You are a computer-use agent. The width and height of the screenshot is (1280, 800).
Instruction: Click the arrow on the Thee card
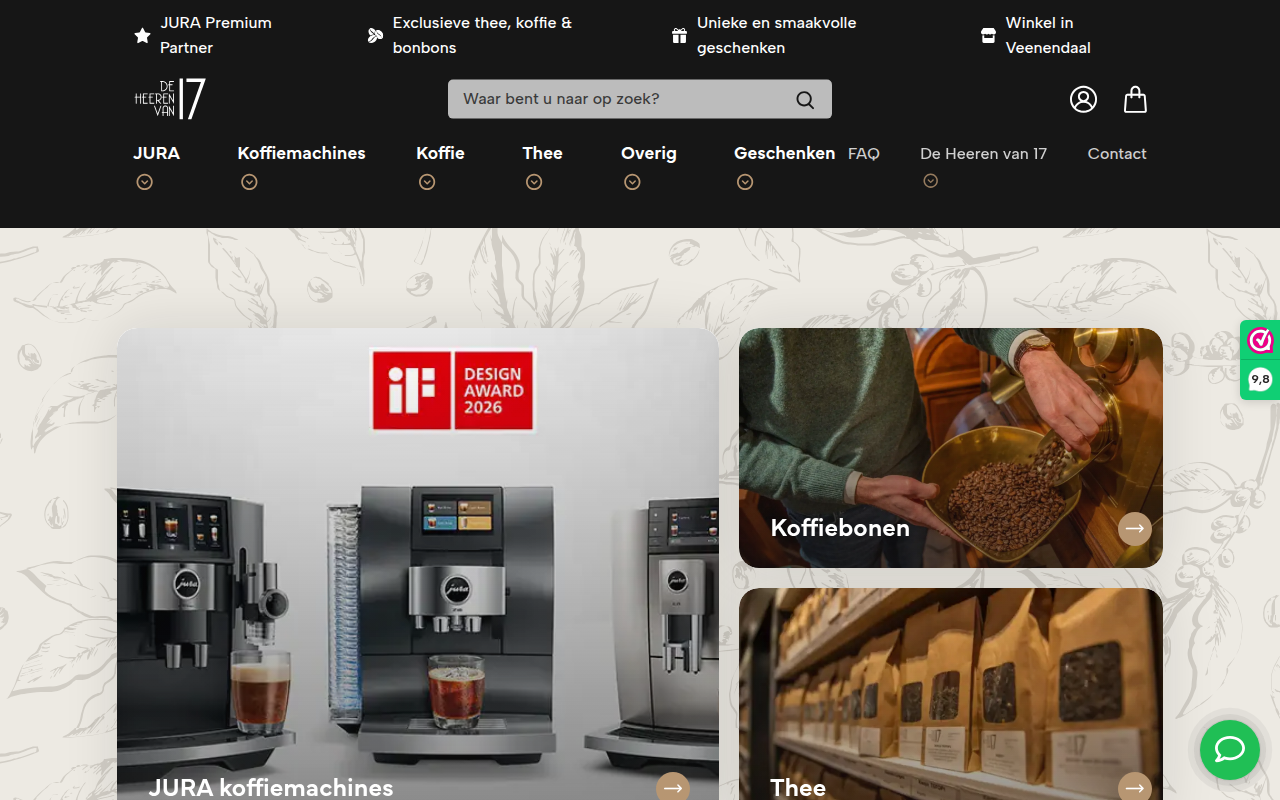tap(1134, 788)
